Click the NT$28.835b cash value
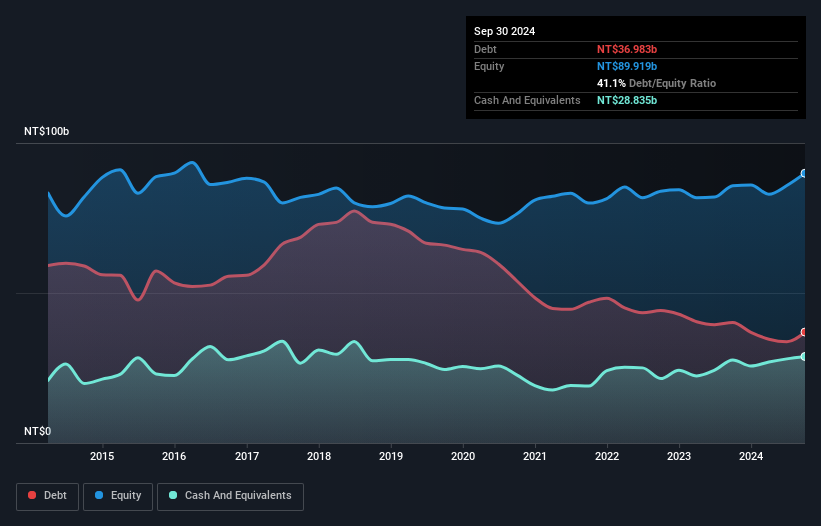The width and height of the screenshot is (821, 526). tap(627, 100)
